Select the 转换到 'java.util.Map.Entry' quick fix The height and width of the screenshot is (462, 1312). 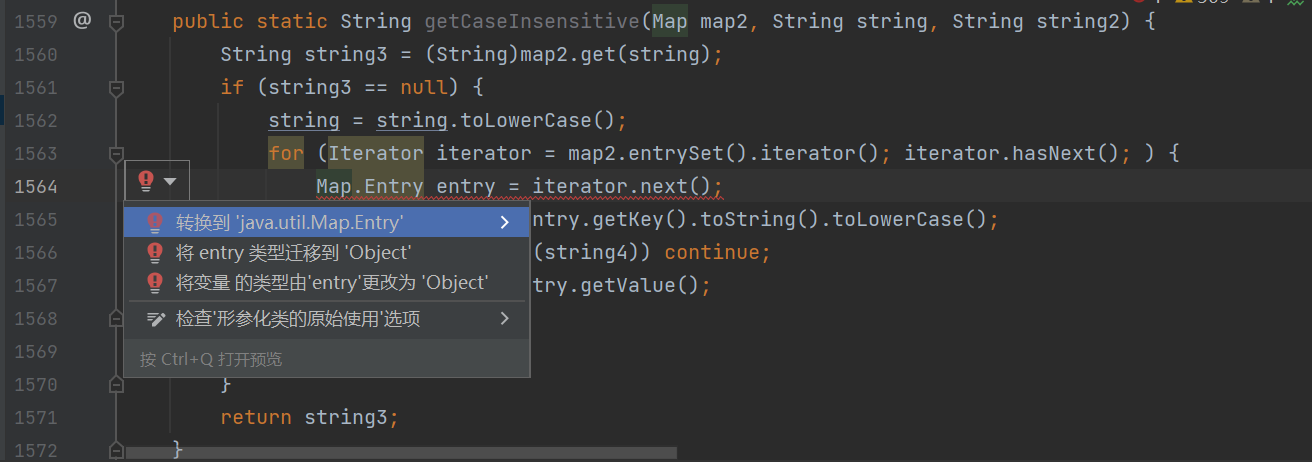(x=290, y=222)
